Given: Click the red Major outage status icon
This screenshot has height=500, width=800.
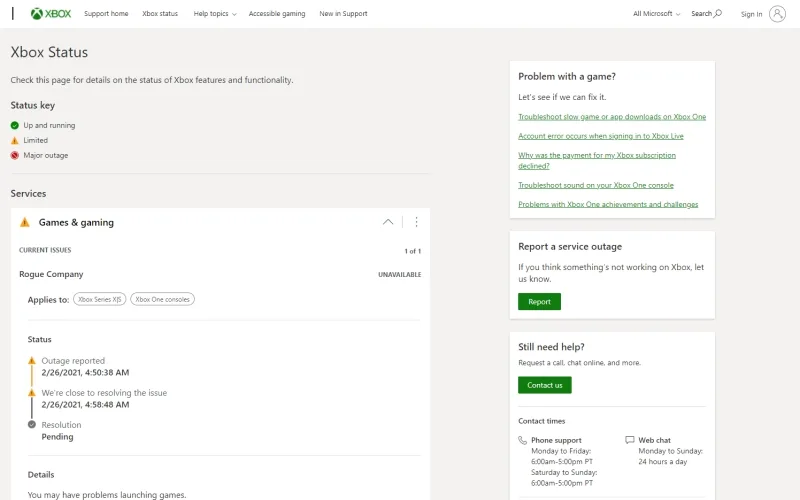Looking at the screenshot, I should click(15, 155).
